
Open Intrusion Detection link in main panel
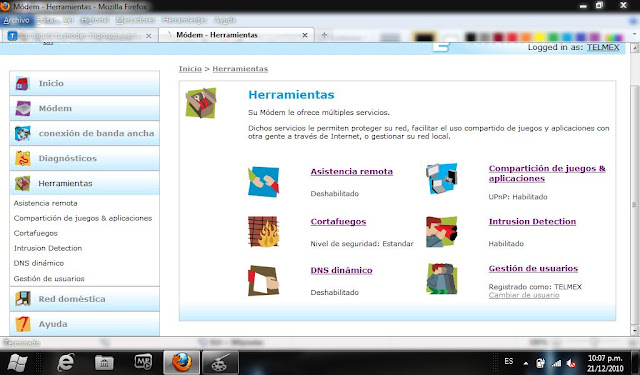pyautogui.click(x=532, y=222)
